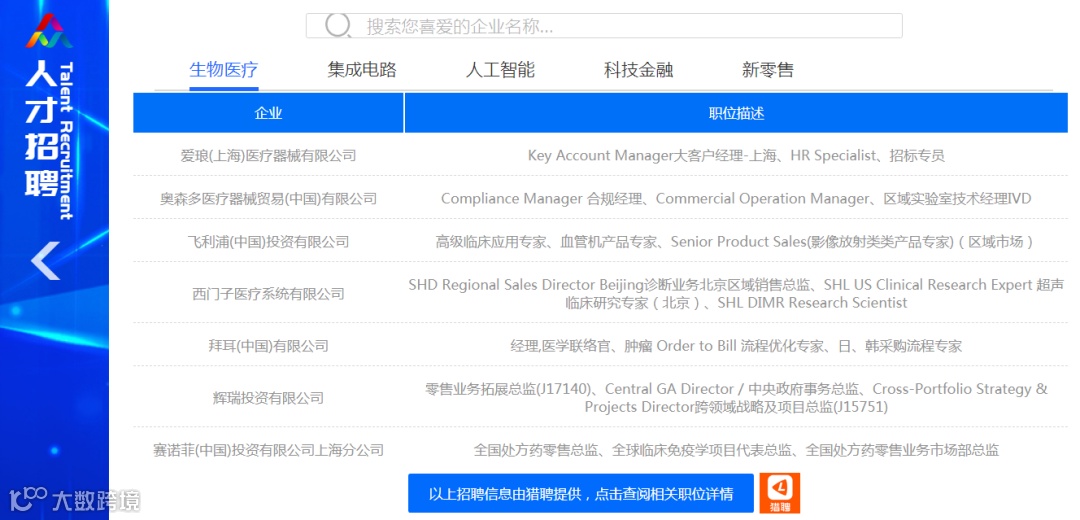Focus the company name search field
This screenshot has height=520, width=1080.
point(604,25)
